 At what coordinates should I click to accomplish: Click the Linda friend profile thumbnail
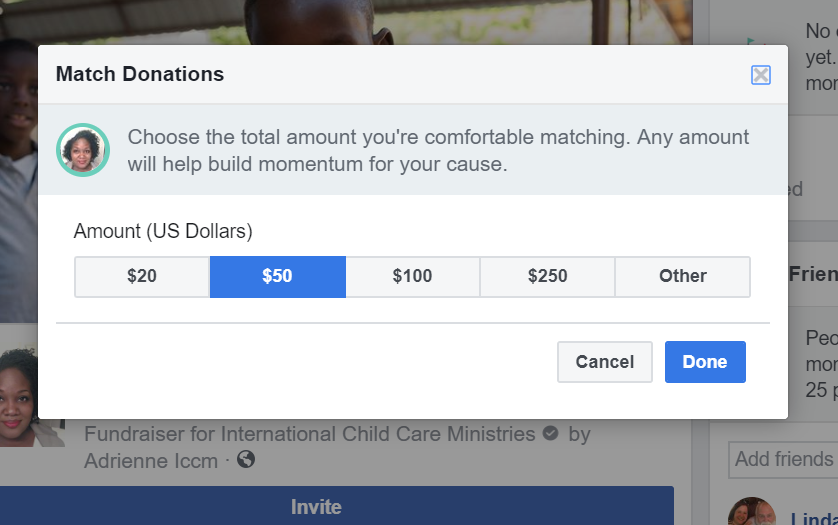click(x=752, y=512)
